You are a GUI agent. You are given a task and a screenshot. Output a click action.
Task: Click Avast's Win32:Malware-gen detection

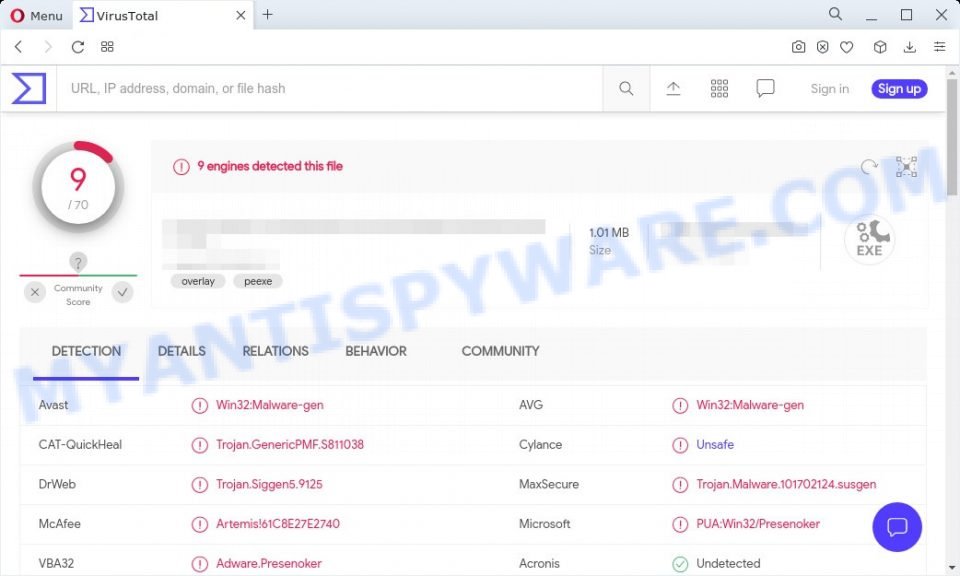point(269,405)
